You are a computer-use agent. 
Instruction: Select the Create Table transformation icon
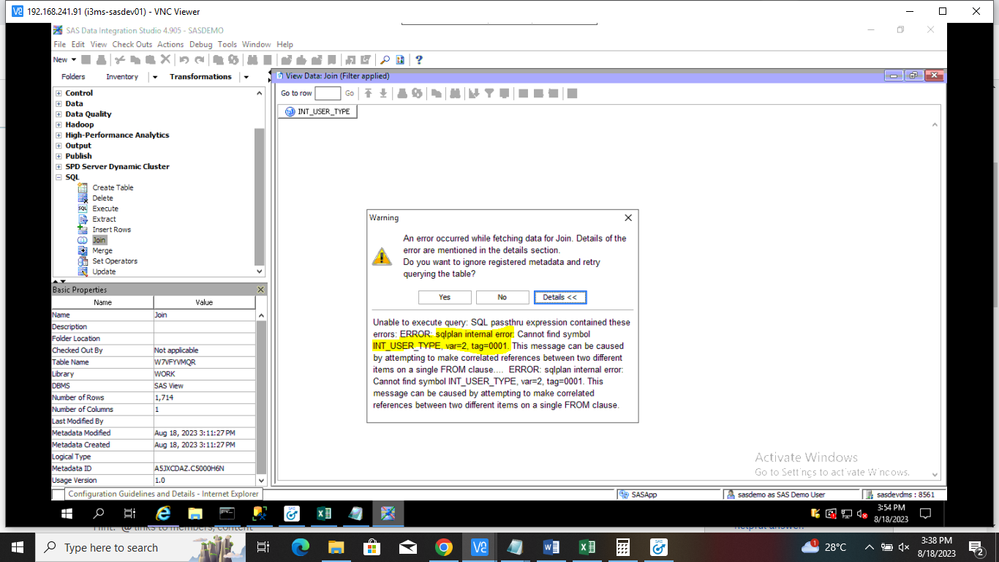83,188
